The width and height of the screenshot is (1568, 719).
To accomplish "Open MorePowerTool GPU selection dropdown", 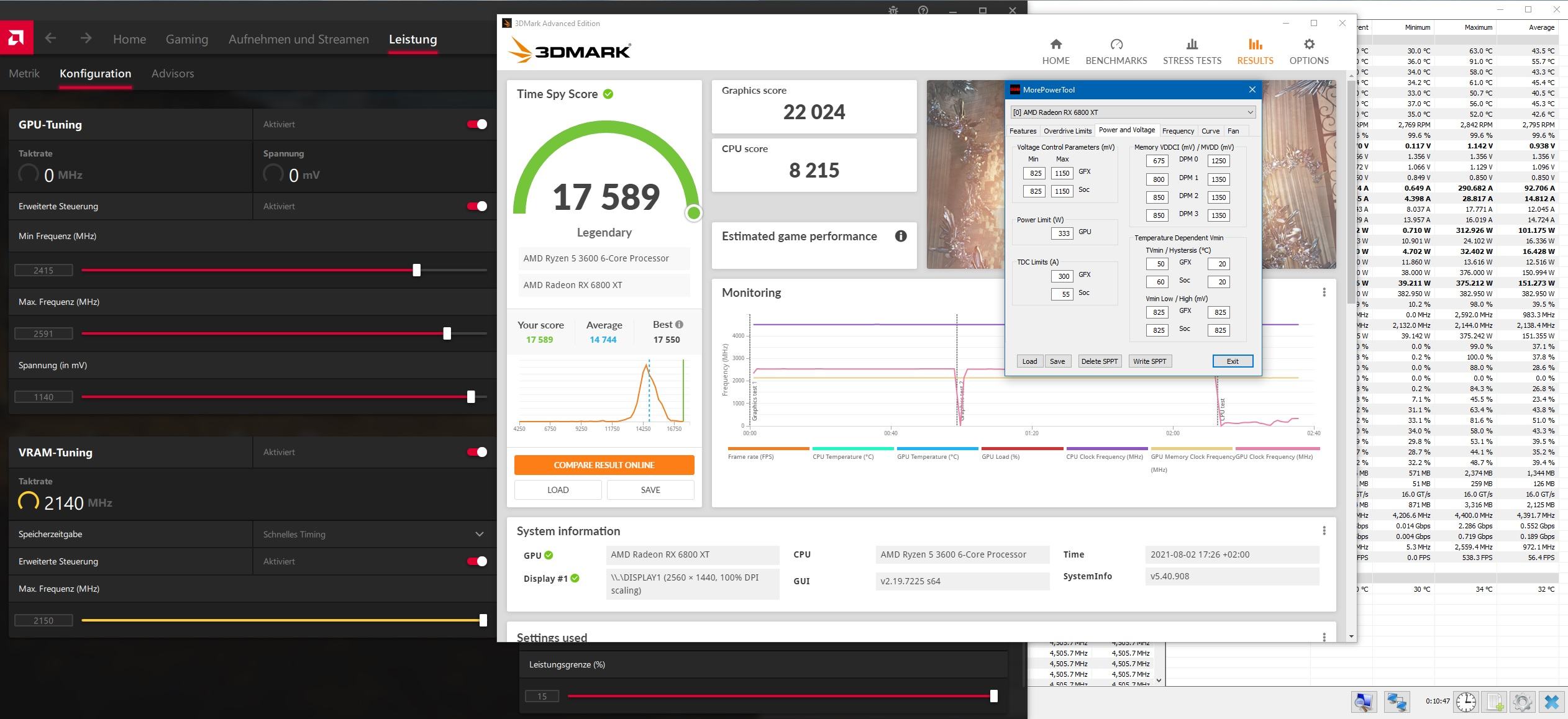I will pos(1133,112).
